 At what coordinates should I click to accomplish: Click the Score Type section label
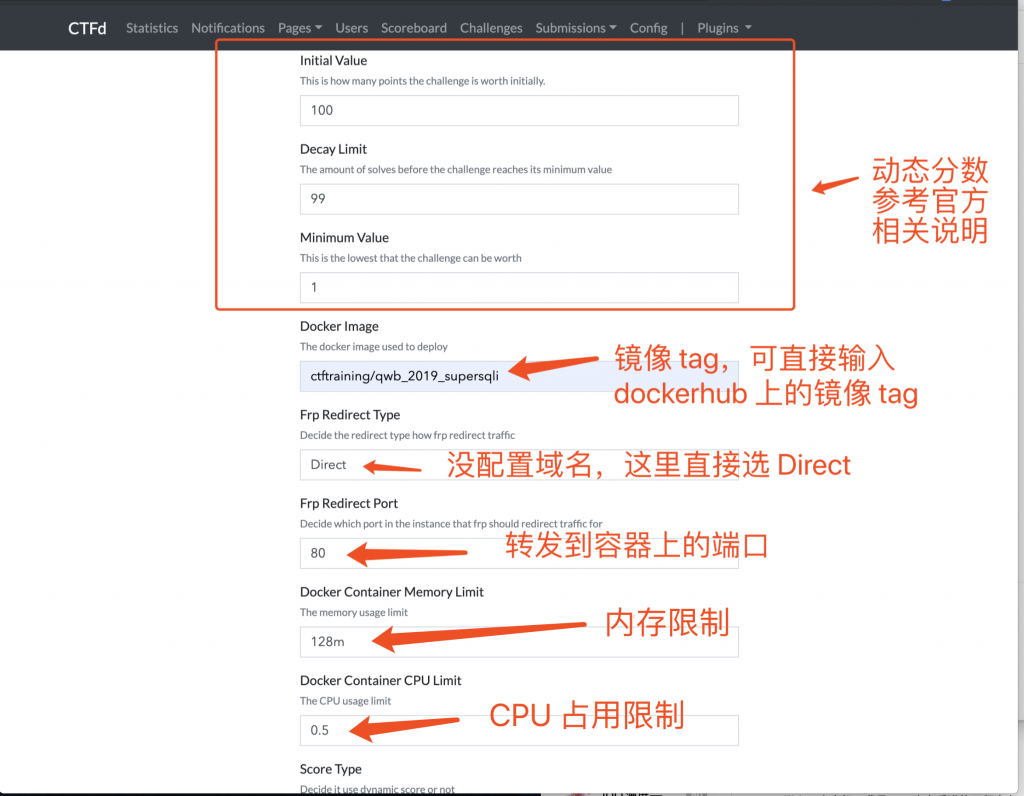pyautogui.click(x=330, y=769)
